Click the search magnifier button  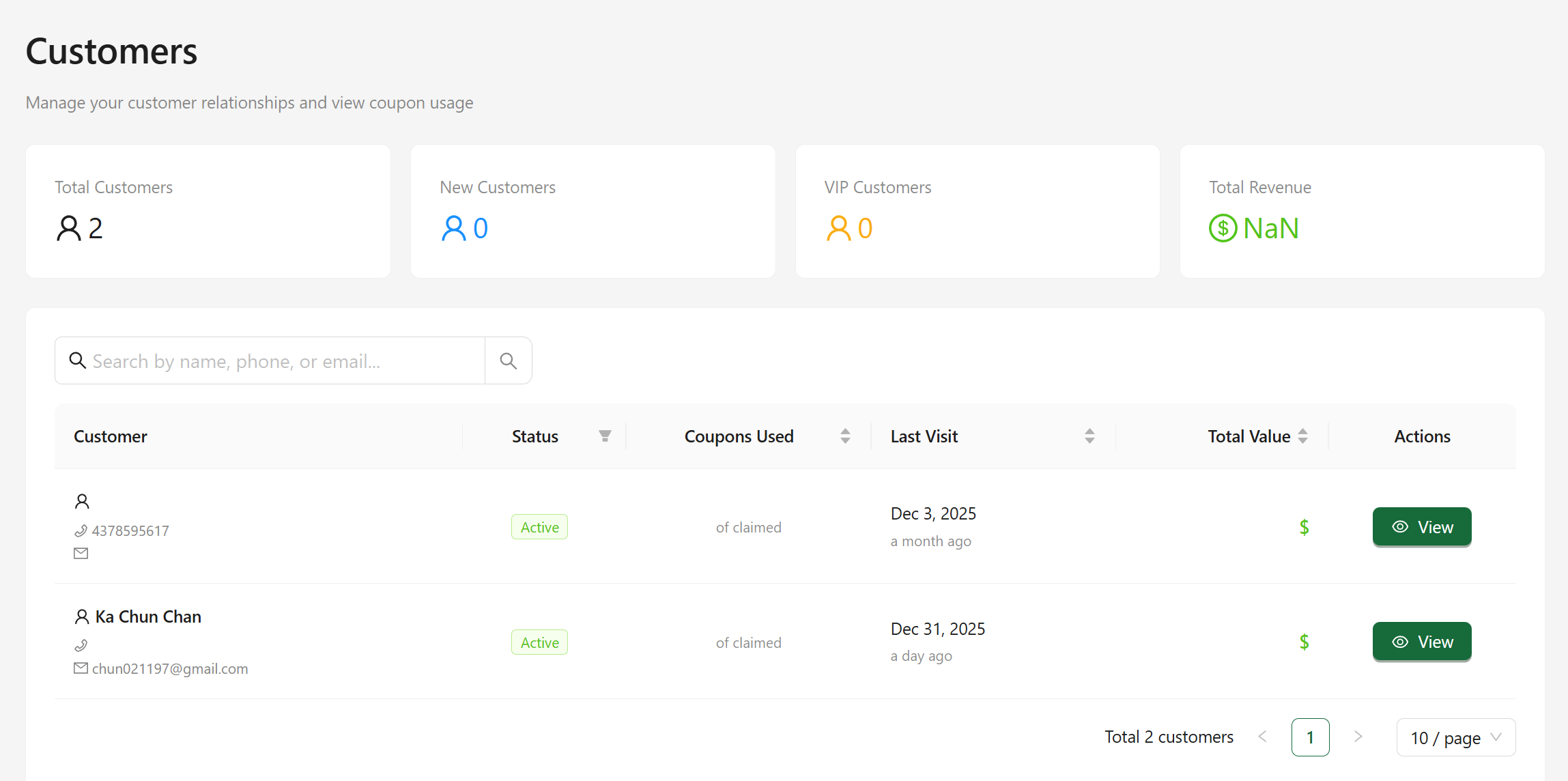pyautogui.click(x=508, y=360)
